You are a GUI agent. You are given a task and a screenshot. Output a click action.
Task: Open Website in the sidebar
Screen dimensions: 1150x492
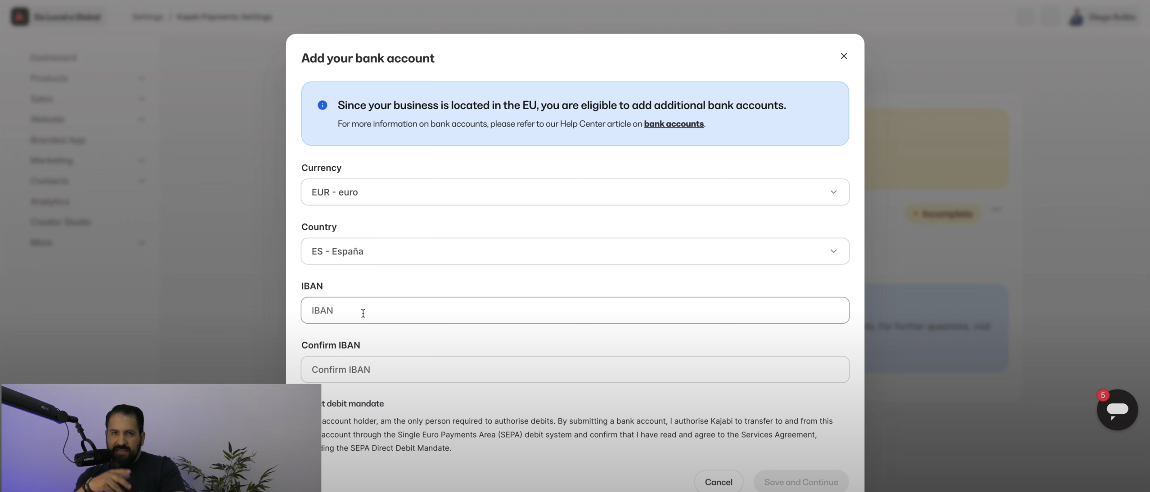pyautogui.click(x=47, y=120)
